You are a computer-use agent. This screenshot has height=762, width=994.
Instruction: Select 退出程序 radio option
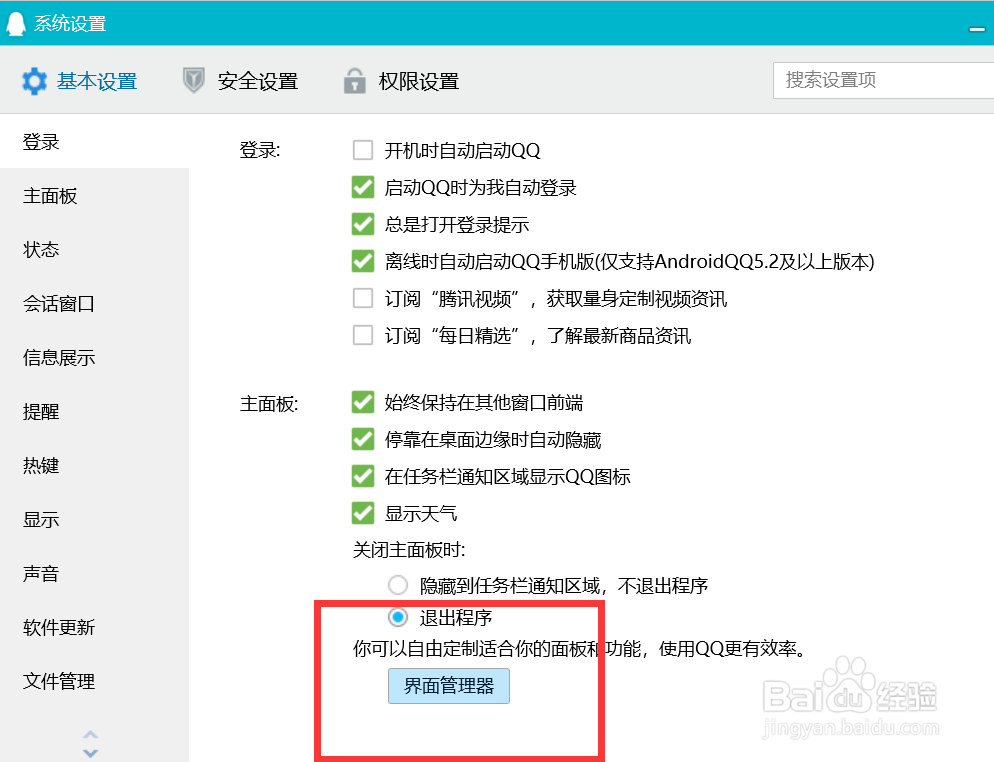pyautogui.click(x=398, y=617)
